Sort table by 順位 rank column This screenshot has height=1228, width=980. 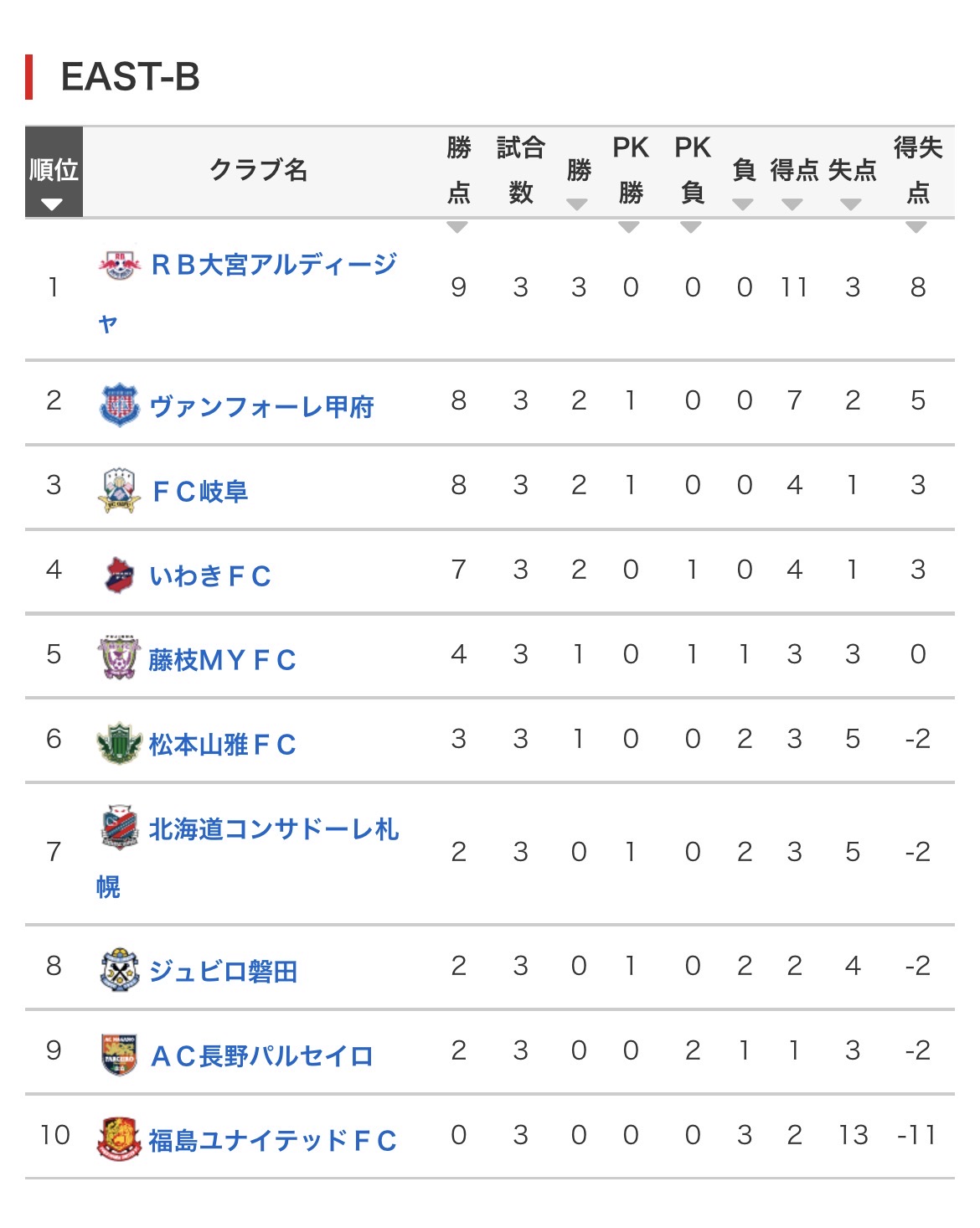tap(53, 204)
